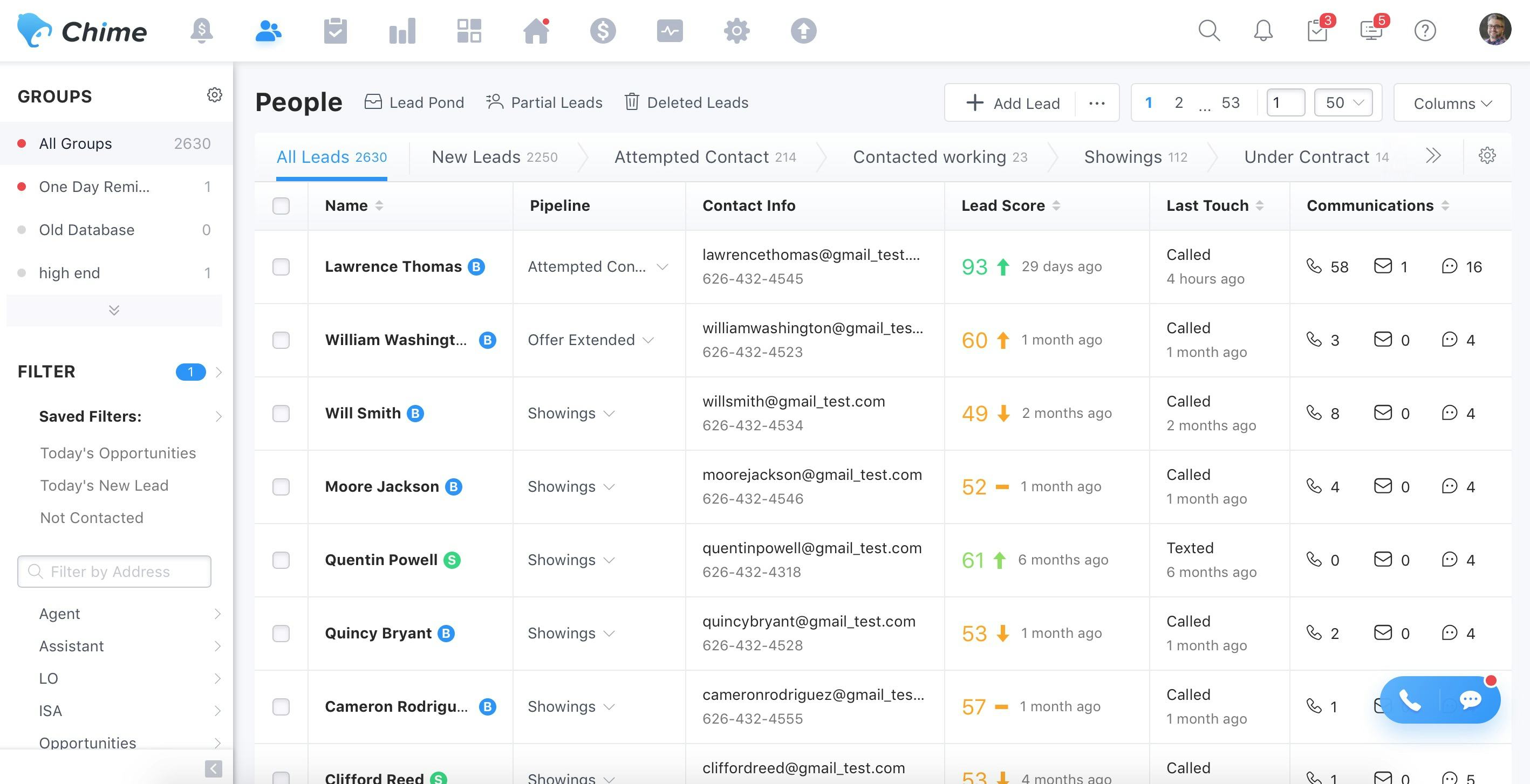Open the top navigation settings gear icon
The image size is (1530, 784).
tap(736, 30)
